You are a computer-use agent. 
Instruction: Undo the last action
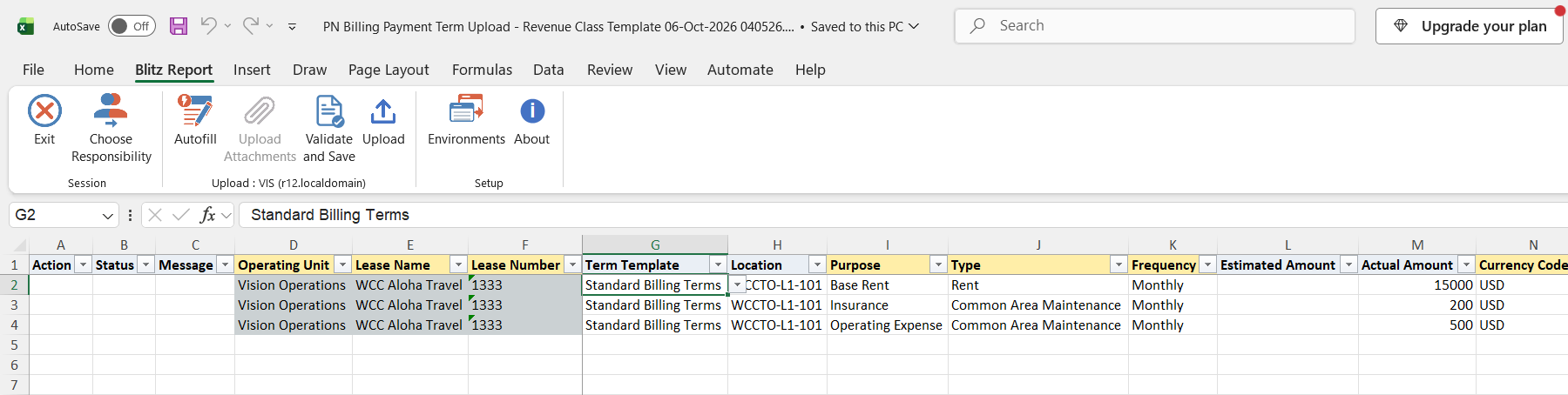tap(208, 25)
